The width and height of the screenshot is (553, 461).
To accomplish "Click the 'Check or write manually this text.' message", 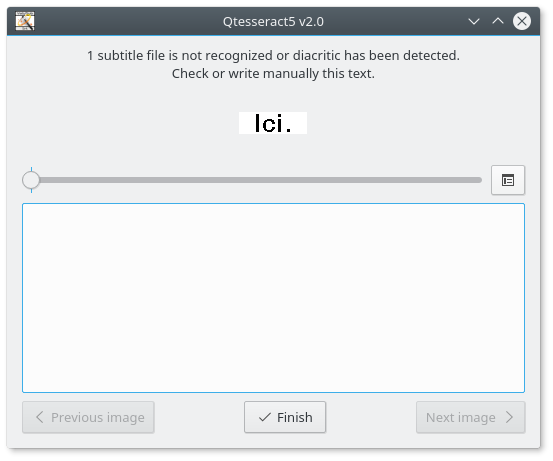I will tap(273, 74).
